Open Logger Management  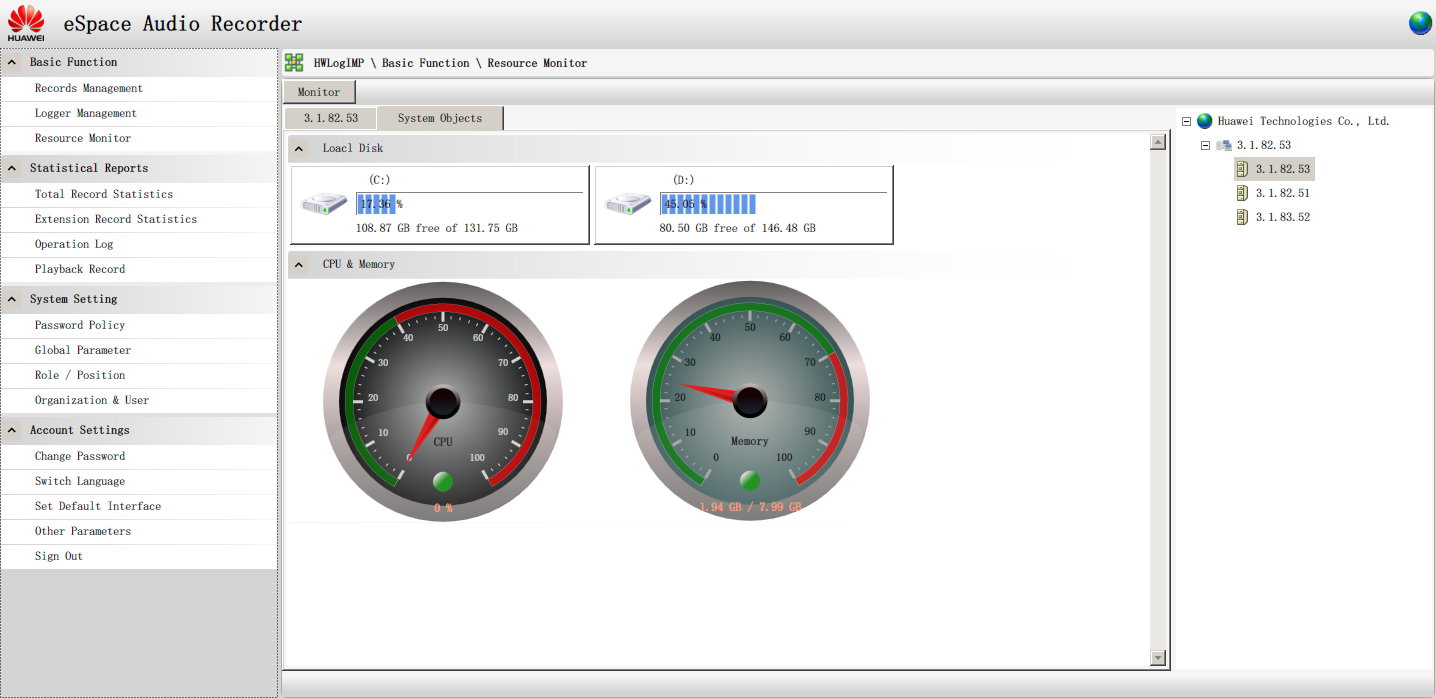click(86, 113)
